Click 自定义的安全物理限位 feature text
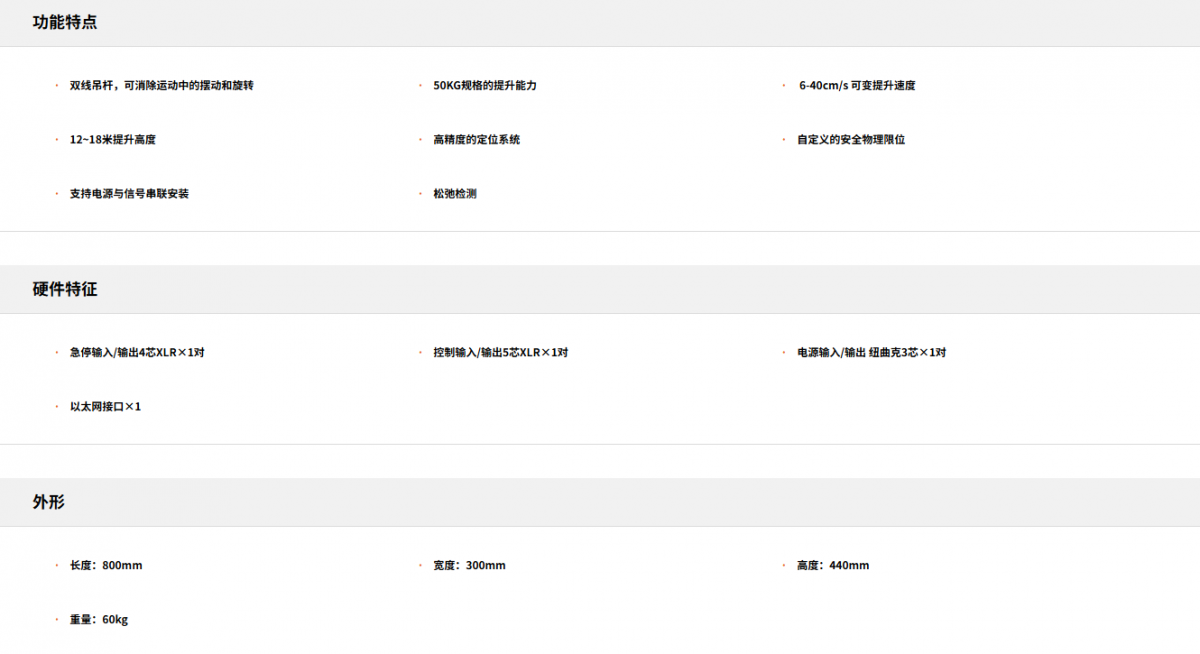Image resolution: width=1200 pixels, height=654 pixels. click(x=850, y=140)
